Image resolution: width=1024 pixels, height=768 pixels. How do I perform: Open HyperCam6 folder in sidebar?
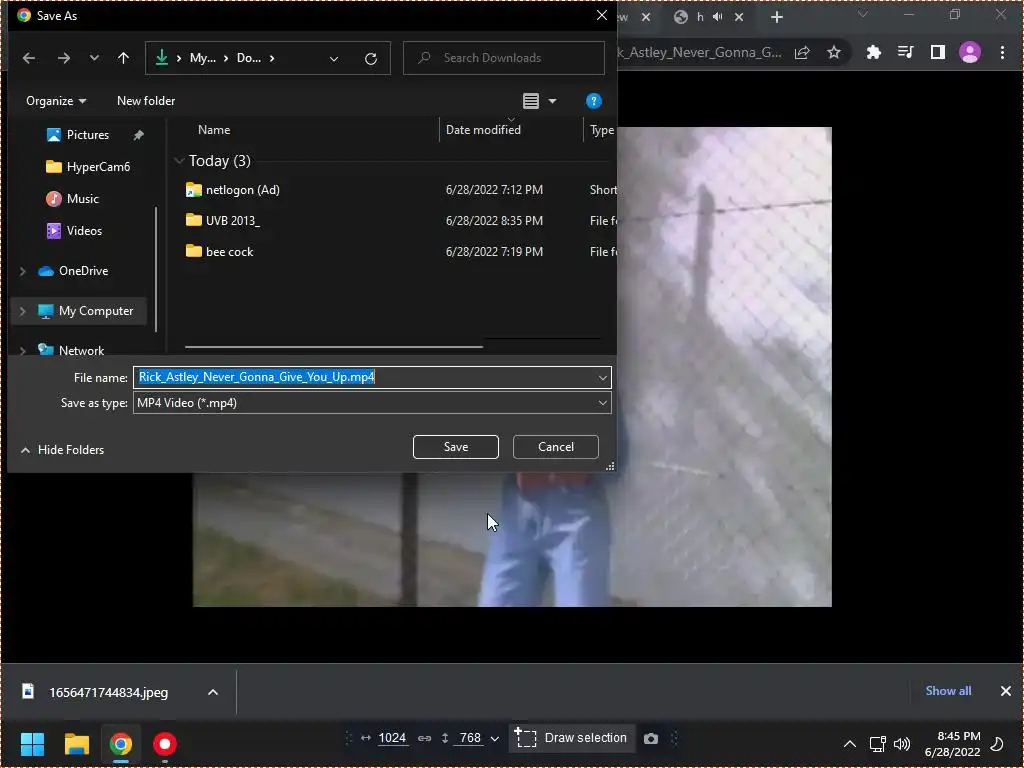(88, 167)
